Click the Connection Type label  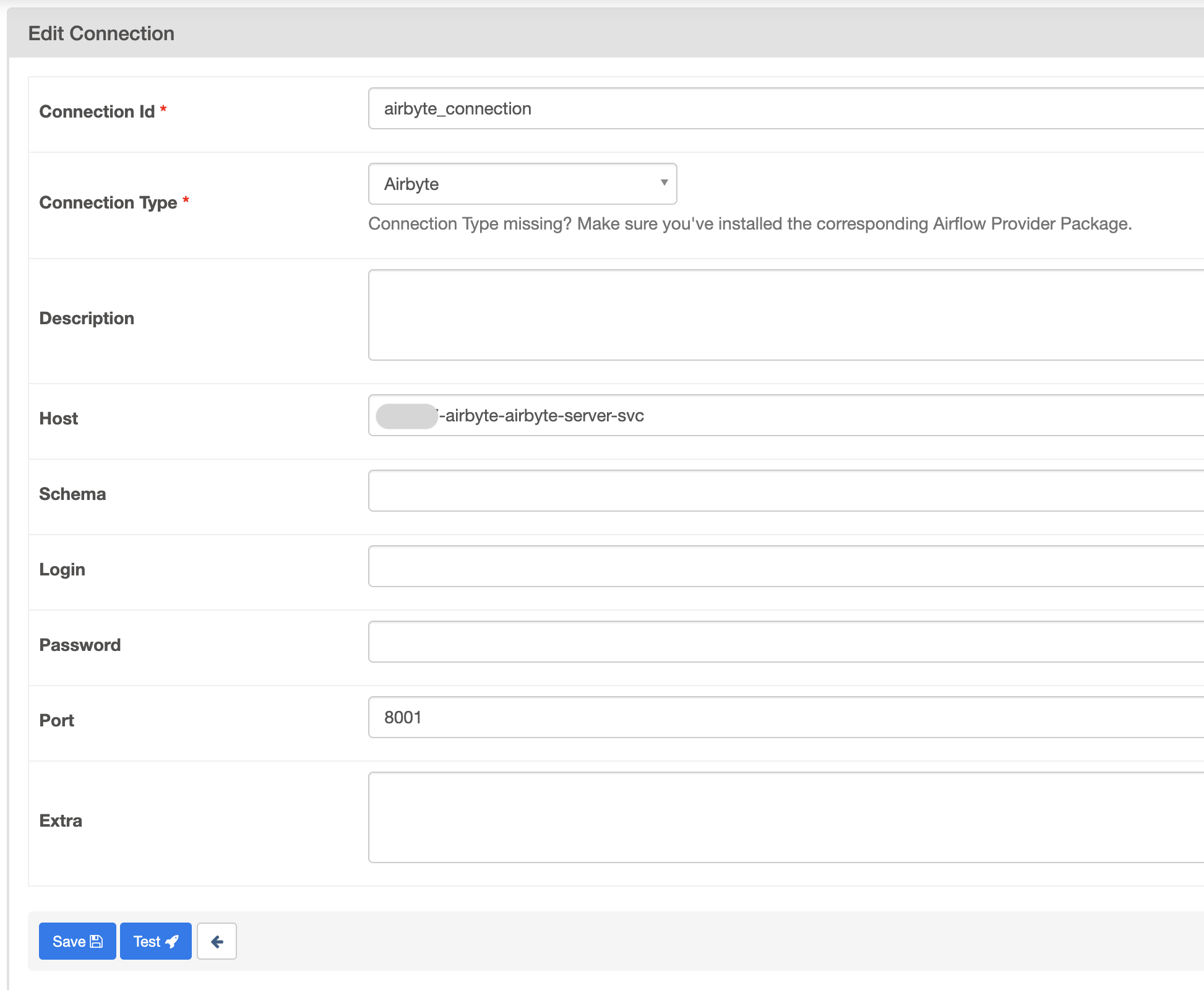pos(108,202)
